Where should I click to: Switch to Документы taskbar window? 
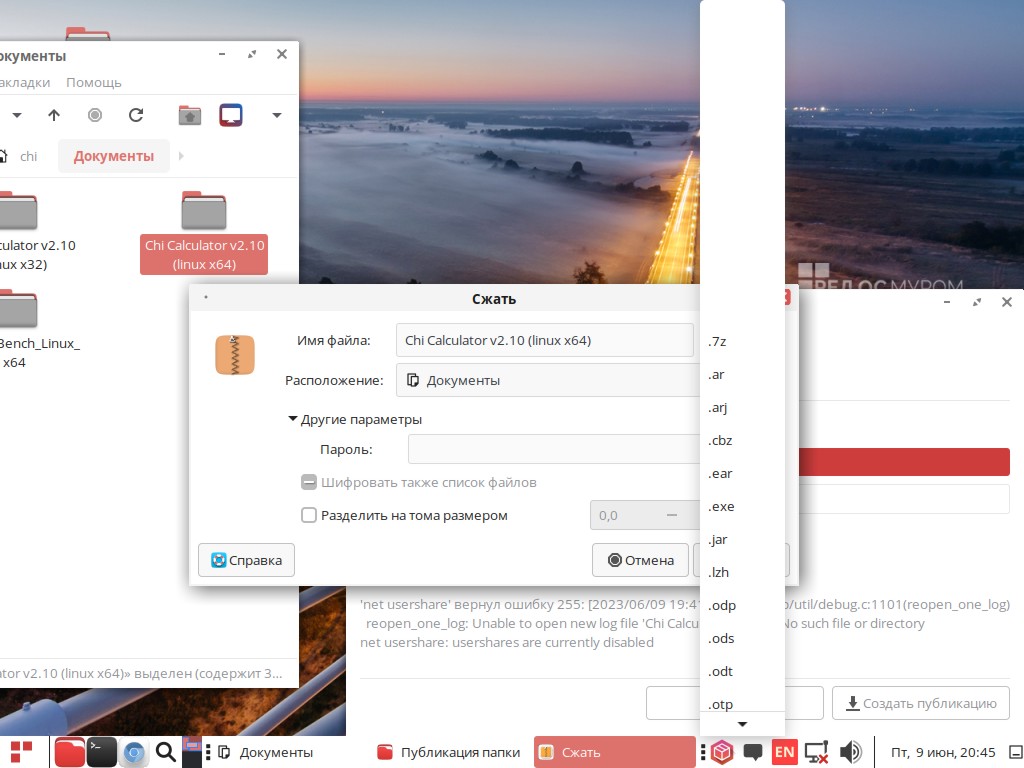click(x=265, y=752)
